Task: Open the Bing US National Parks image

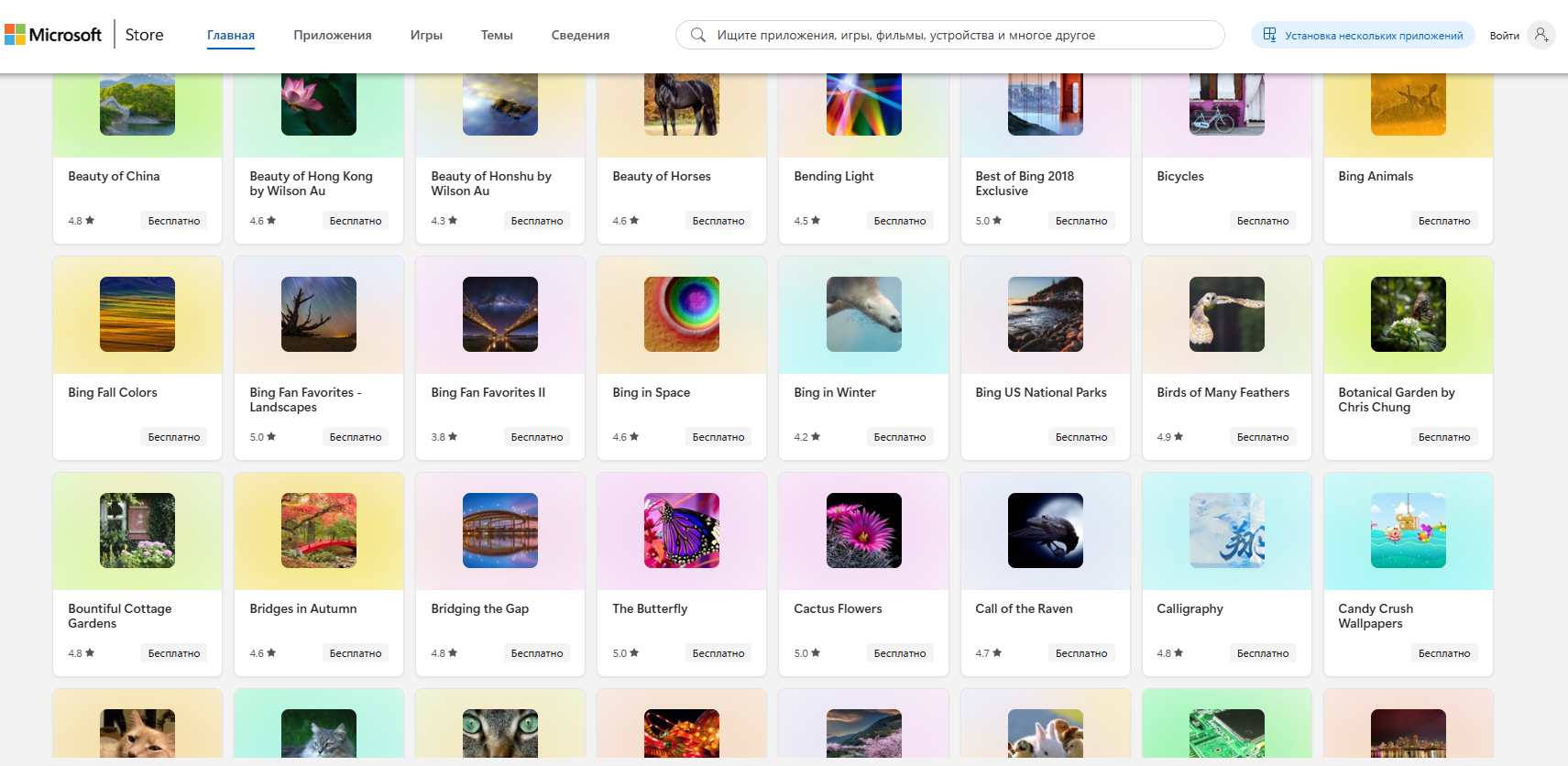Action: [x=1046, y=314]
